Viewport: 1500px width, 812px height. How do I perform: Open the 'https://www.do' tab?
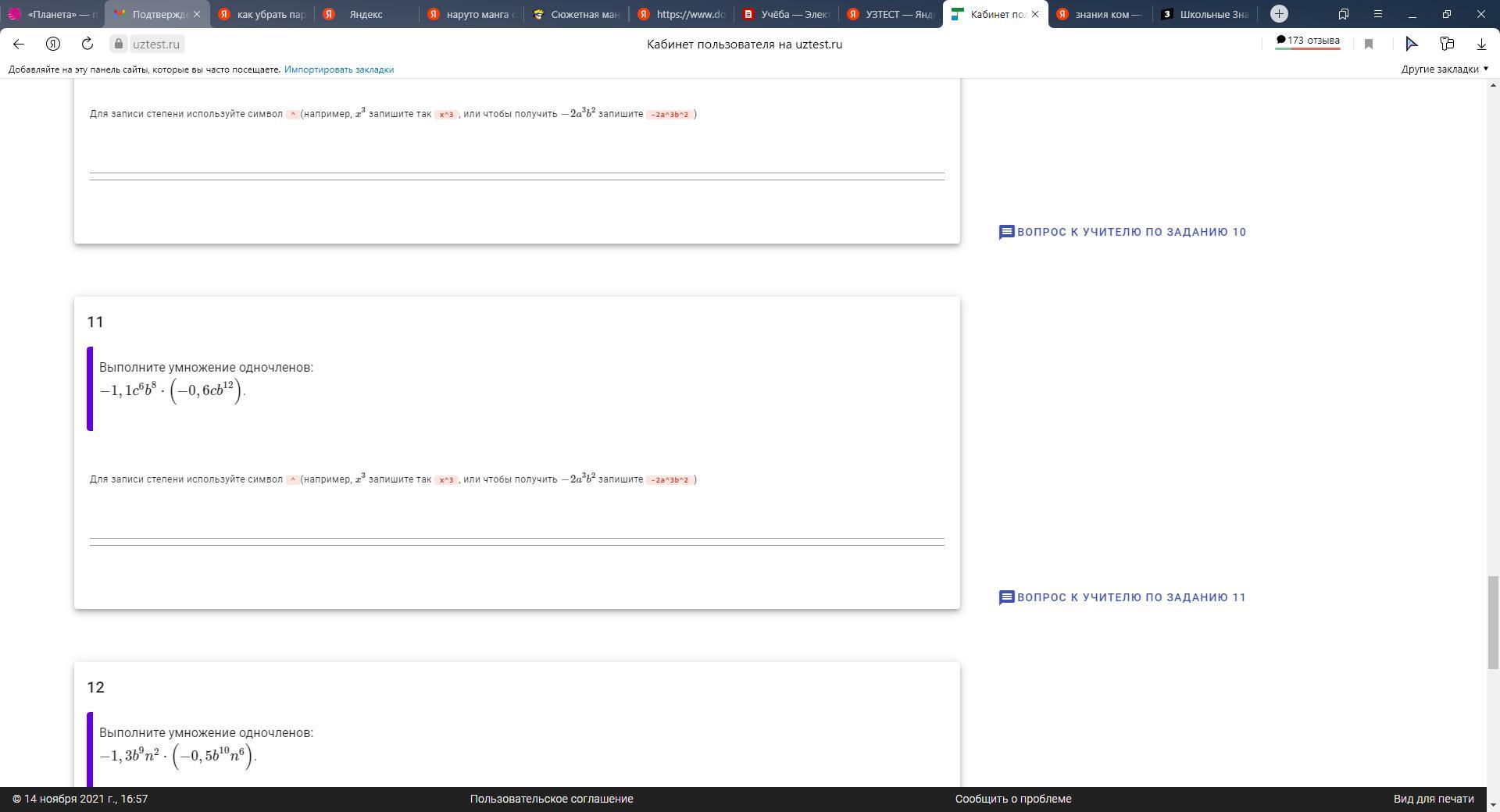680,14
